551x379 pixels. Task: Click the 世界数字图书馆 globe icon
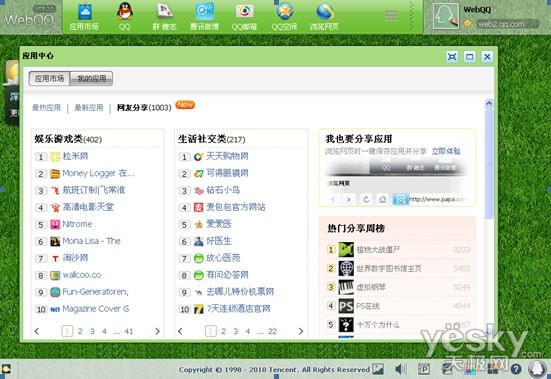[346, 269]
